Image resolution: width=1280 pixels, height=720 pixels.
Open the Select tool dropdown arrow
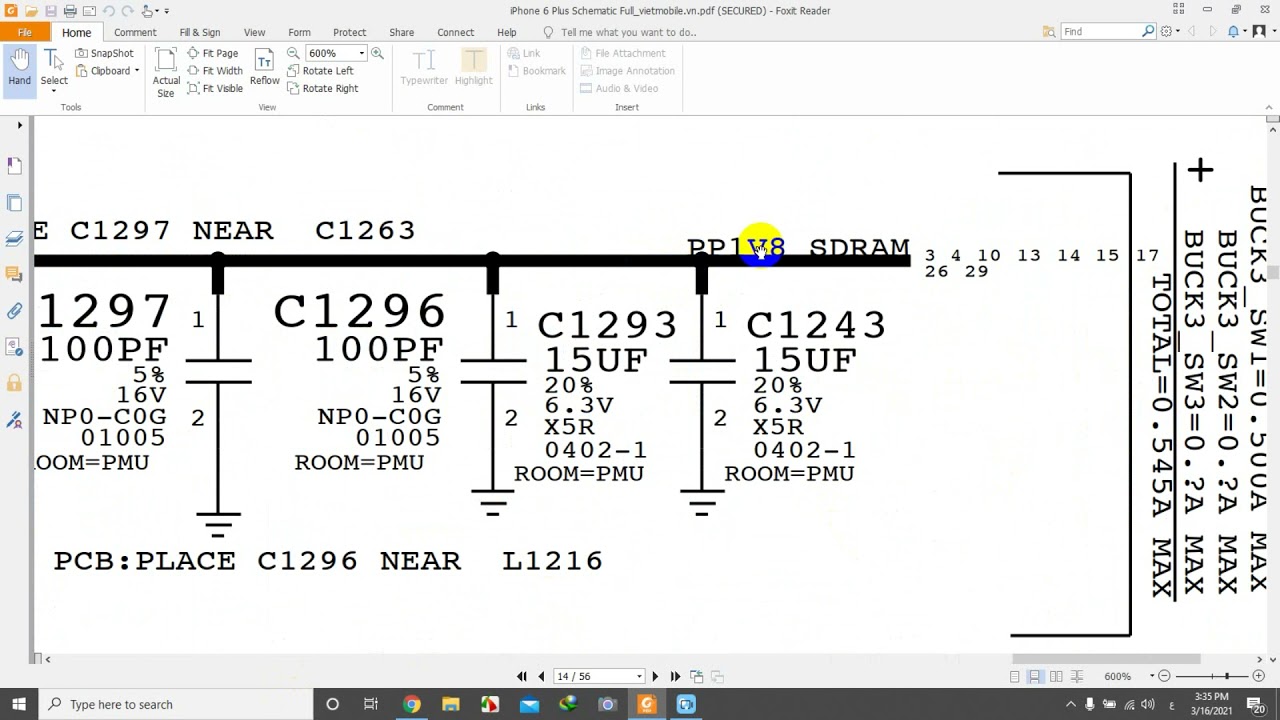54,91
